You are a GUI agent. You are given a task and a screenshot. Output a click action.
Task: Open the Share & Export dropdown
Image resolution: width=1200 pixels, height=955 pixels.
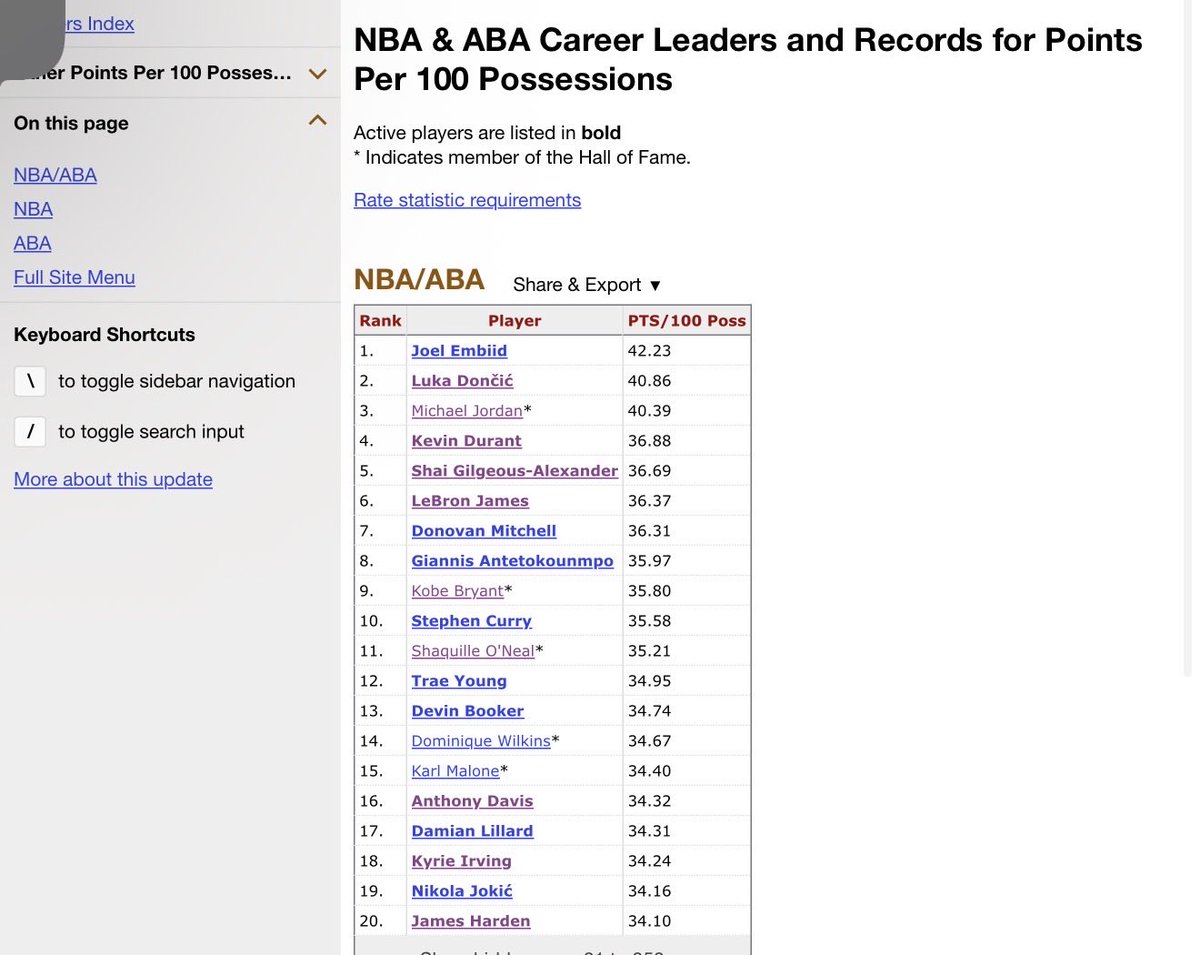pyautogui.click(x=587, y=285)
